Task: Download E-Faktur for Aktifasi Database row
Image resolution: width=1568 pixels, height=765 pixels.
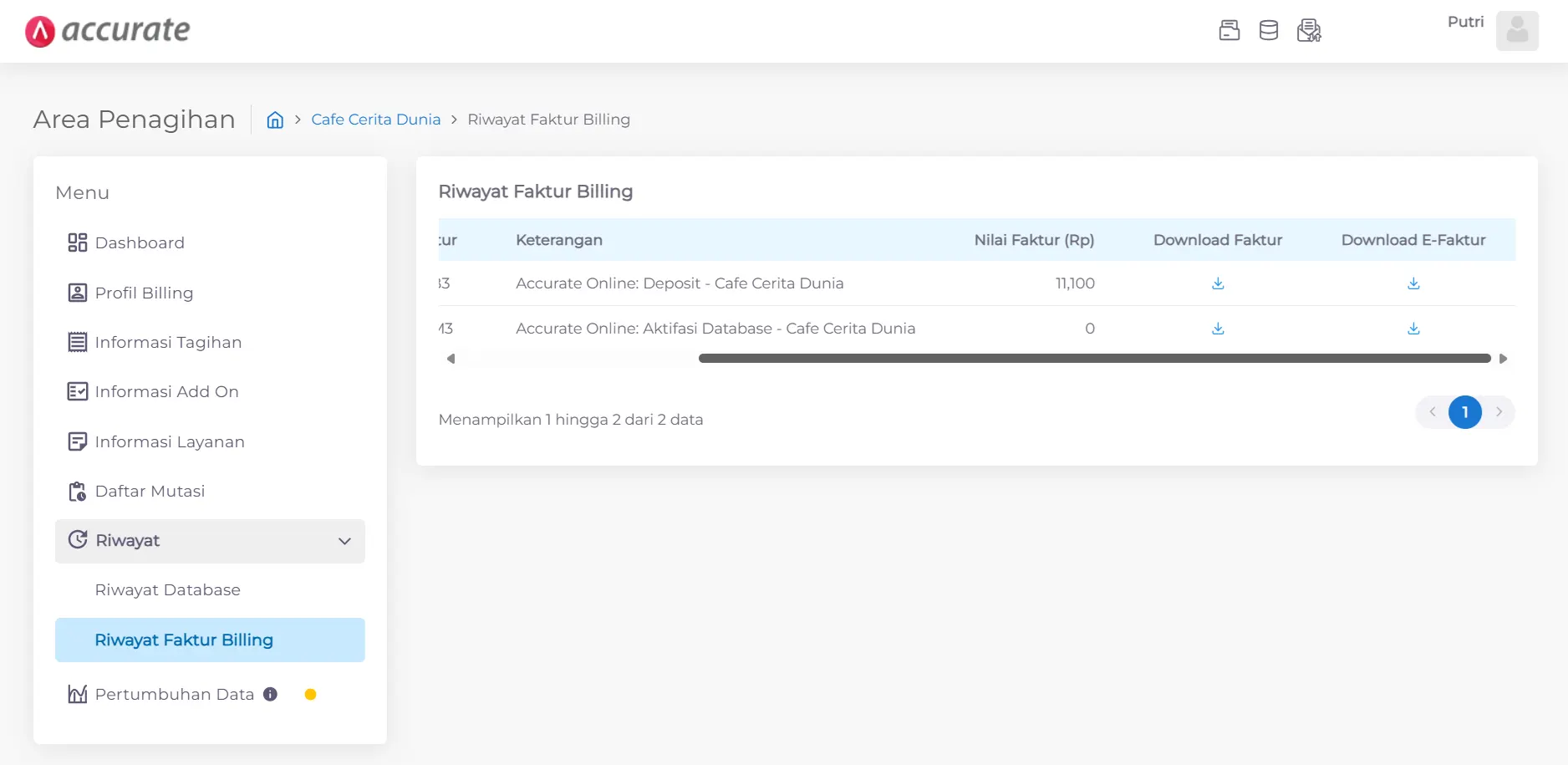Action: tap(1413, 329)
